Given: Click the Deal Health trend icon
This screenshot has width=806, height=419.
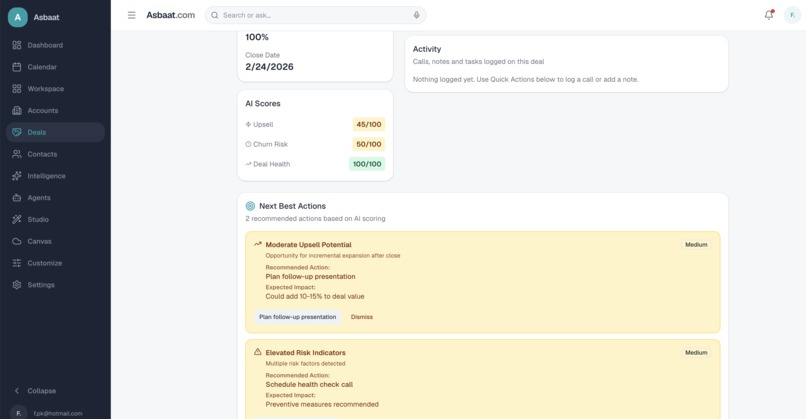Looking at the screenshot, I should (248, 164).
